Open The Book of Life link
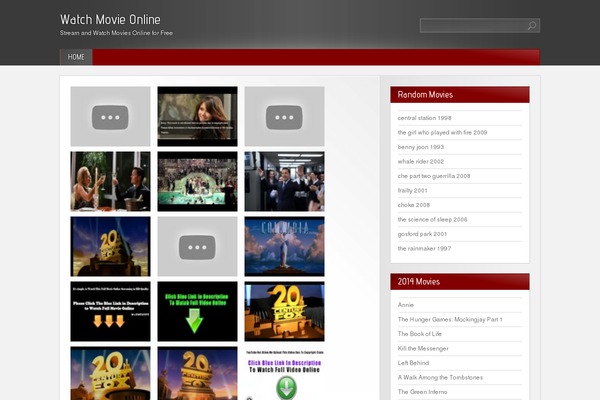 click(420, 334)
